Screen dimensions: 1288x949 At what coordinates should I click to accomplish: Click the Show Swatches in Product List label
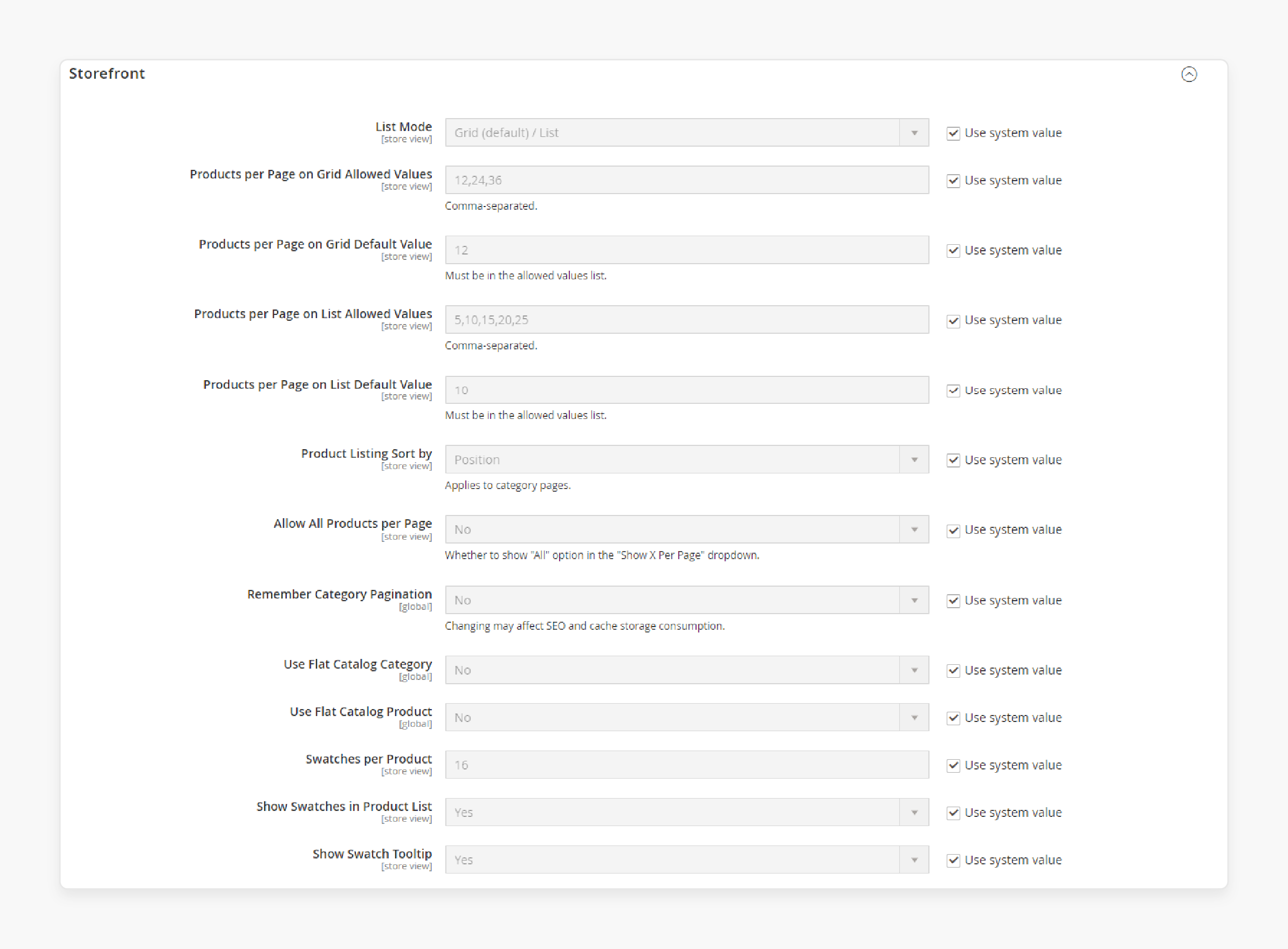click(344, 807)
